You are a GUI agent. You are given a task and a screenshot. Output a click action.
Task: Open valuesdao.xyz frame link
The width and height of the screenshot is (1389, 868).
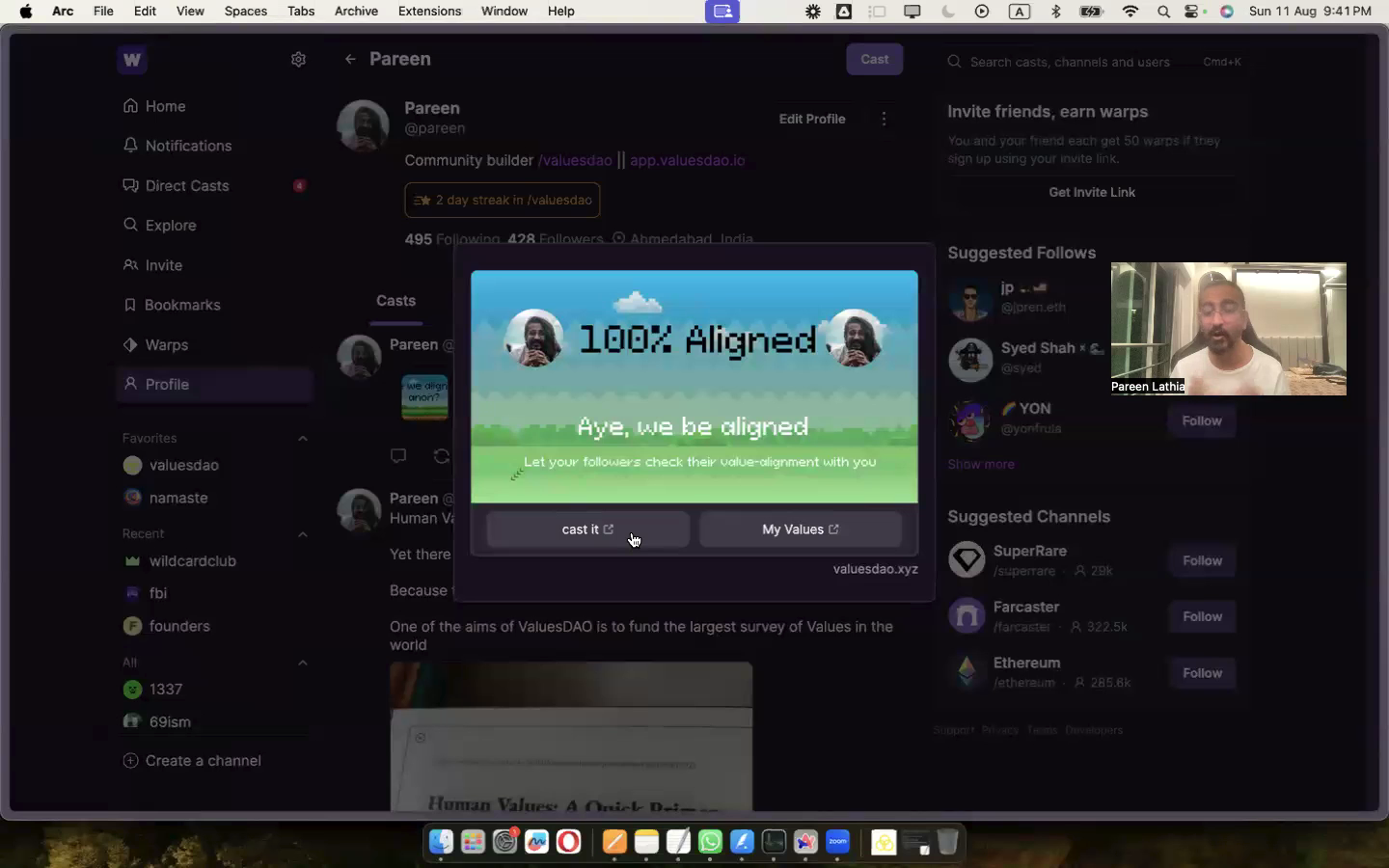[x=876, y=569]
